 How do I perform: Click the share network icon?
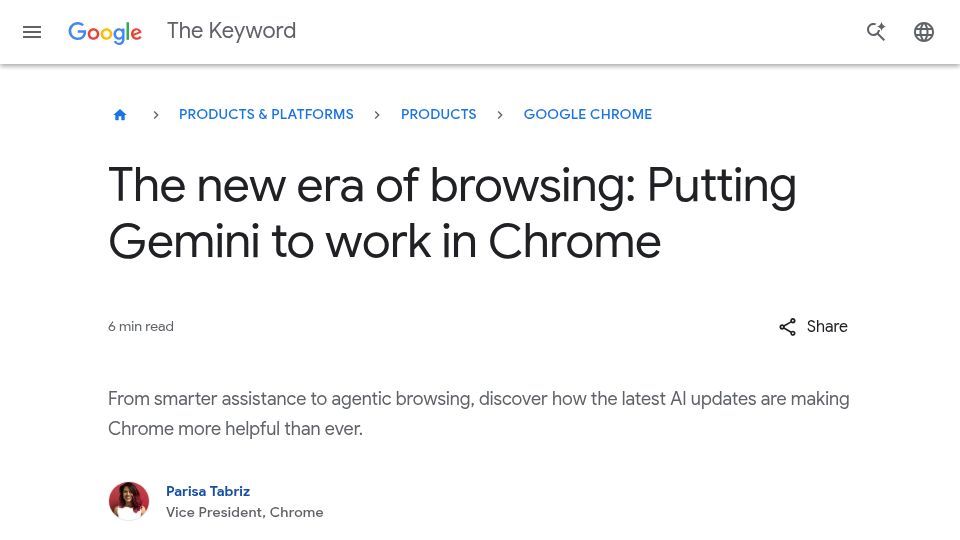click(787, 327)
